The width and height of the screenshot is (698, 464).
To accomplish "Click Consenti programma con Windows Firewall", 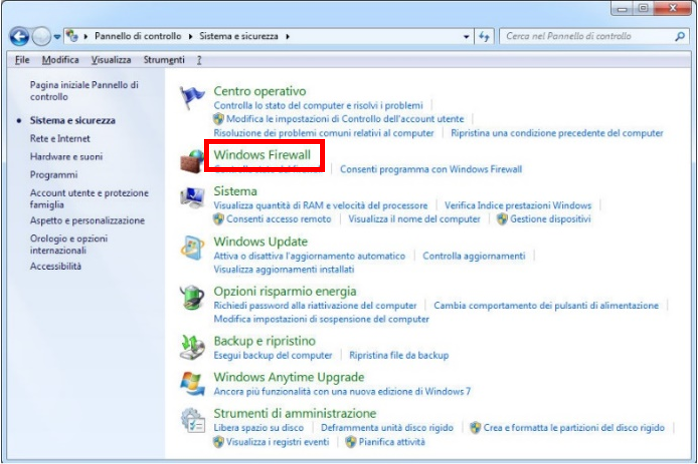I will pyautogui.click(x=431, y=169).
